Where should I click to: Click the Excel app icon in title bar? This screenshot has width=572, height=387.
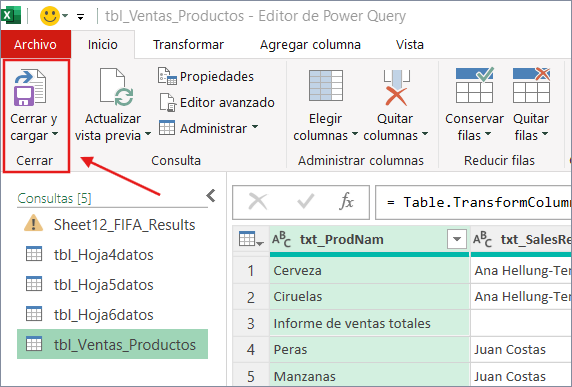pos(10,16)
